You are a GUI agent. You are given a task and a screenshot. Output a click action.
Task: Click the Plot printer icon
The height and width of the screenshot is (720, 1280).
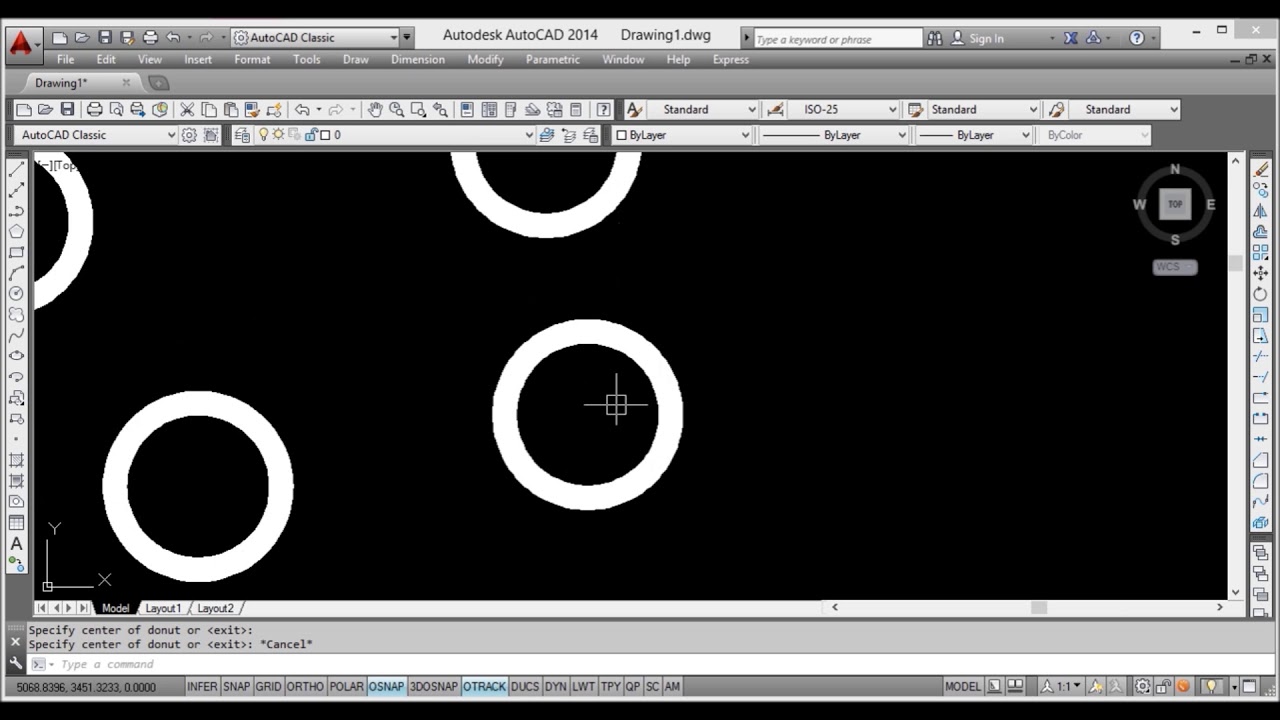click(x=95, y=109)
